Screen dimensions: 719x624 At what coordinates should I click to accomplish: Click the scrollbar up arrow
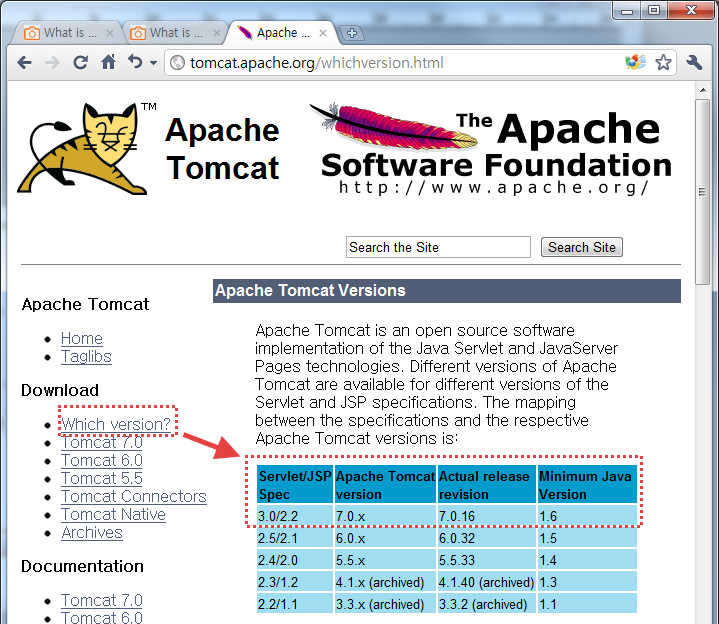click(702, 90)
